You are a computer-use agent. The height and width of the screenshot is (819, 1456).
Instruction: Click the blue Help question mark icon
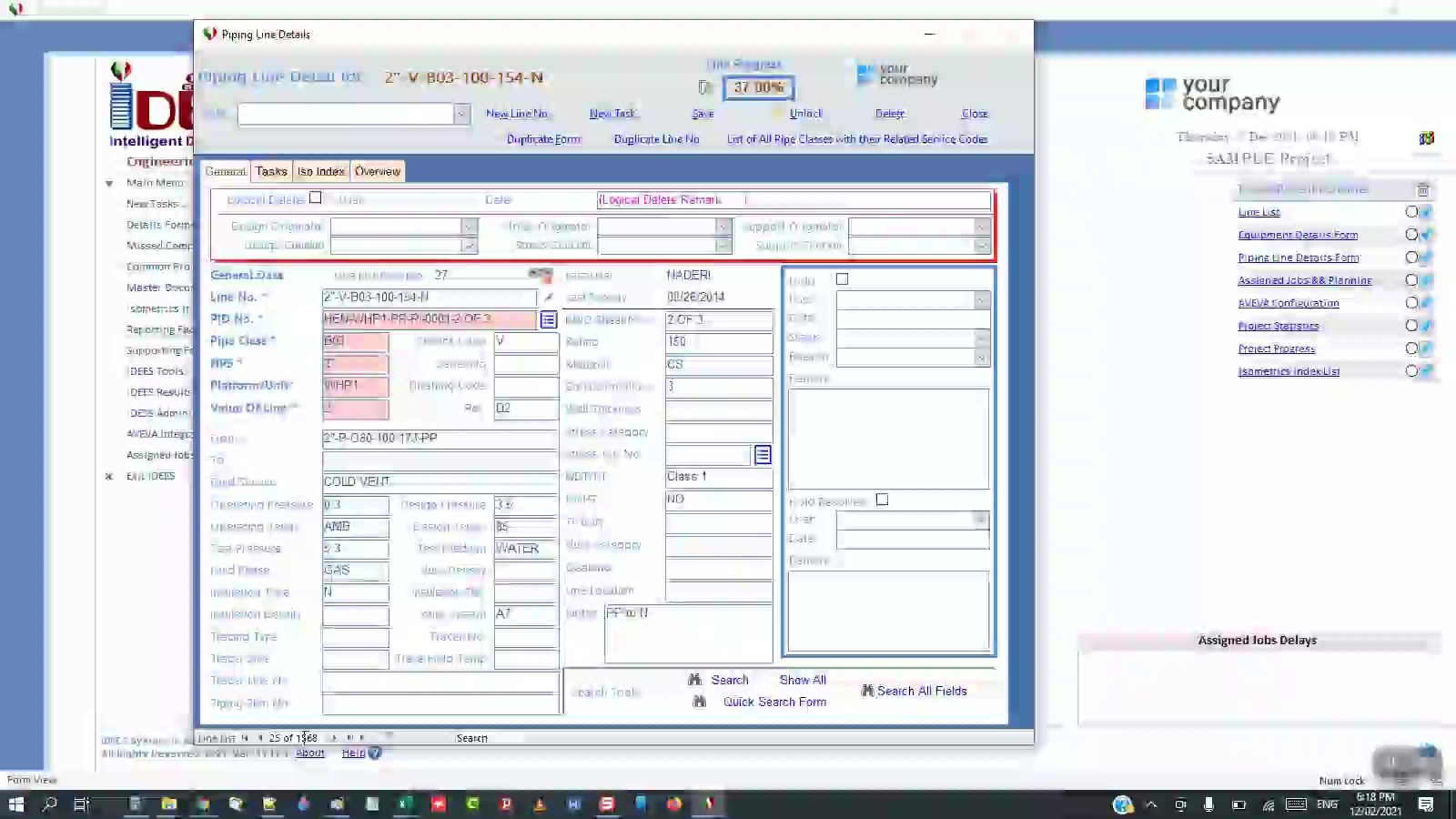(375, 753)
